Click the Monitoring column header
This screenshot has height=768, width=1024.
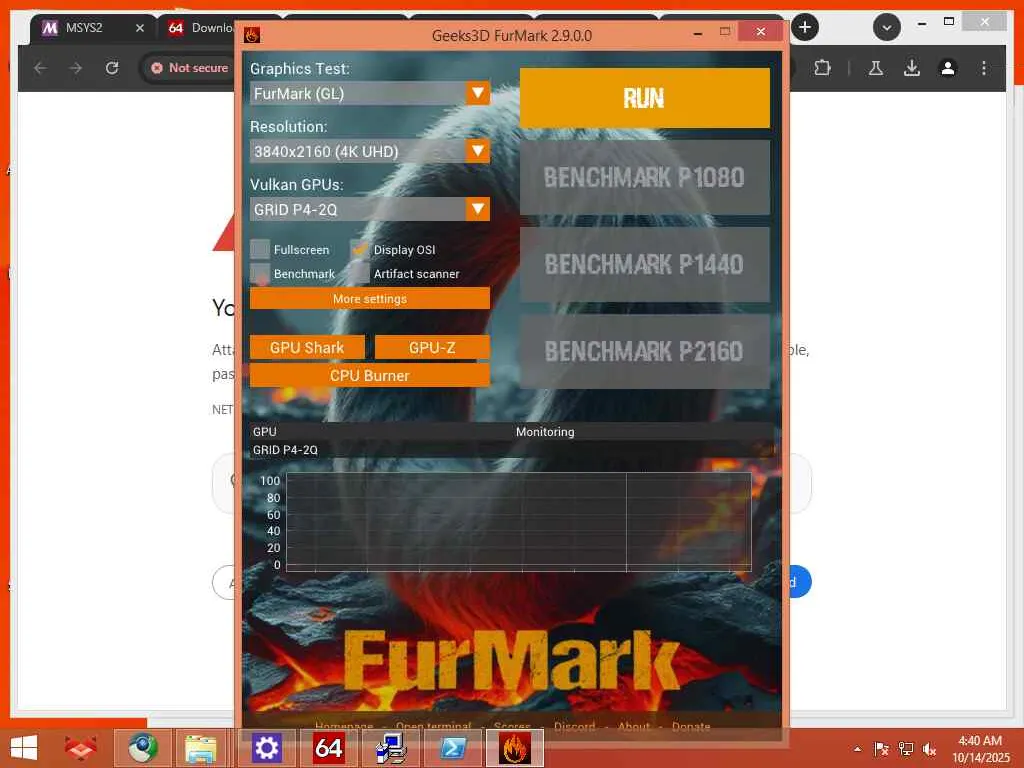click(x=545, y=432)
